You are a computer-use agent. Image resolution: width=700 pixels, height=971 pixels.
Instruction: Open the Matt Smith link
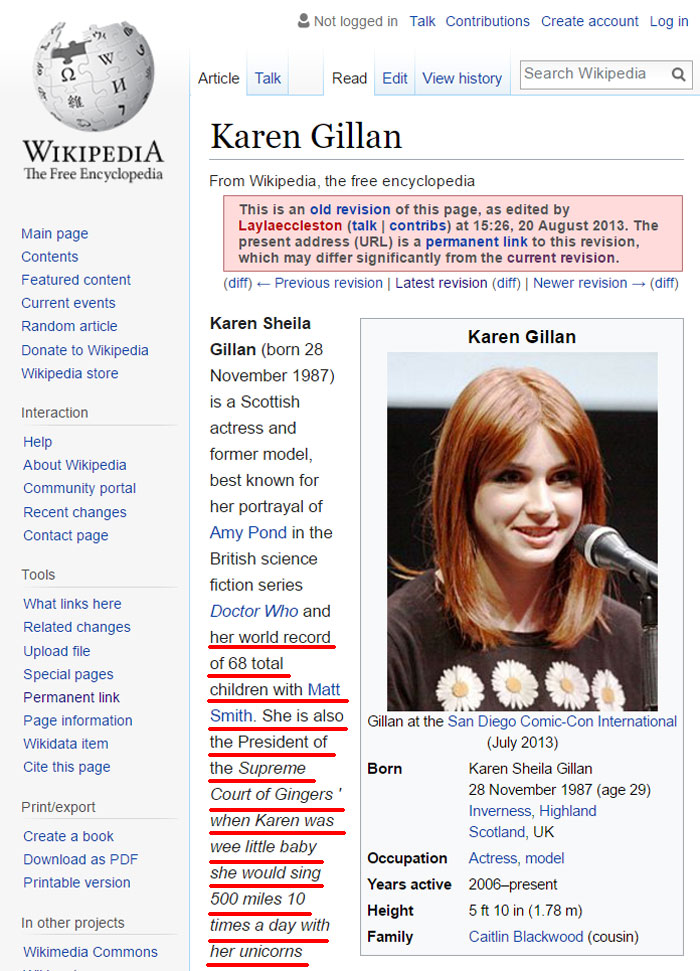(x=276, y=702)
